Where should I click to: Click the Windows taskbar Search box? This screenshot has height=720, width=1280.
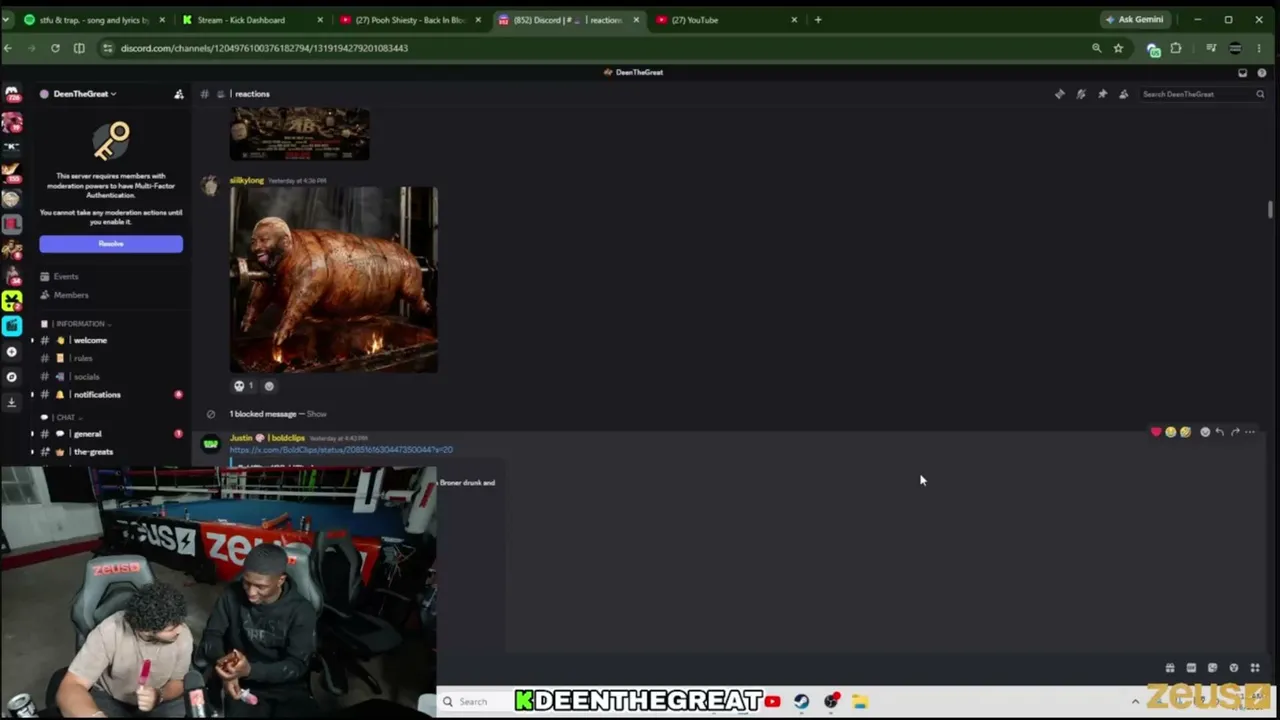(475, 701)
